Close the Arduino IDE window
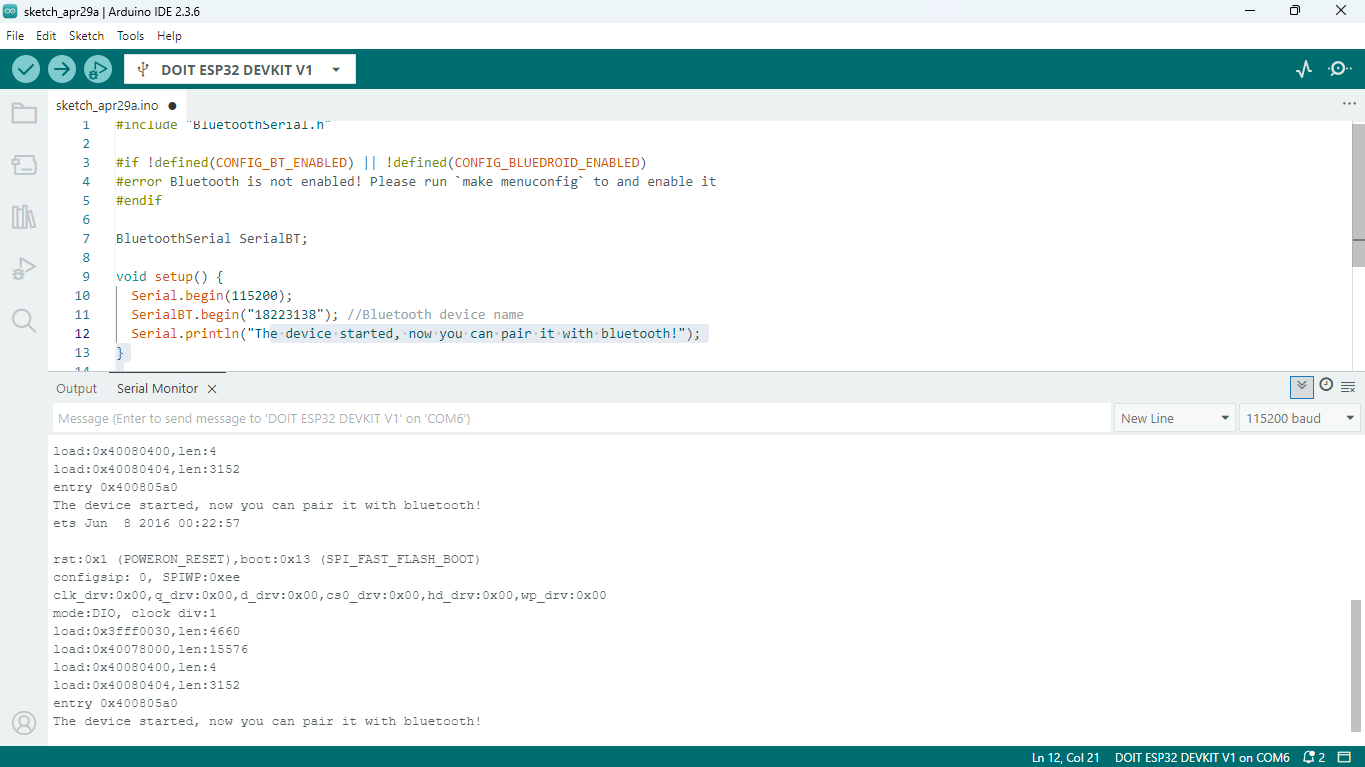 click(x=1341, y=11)
